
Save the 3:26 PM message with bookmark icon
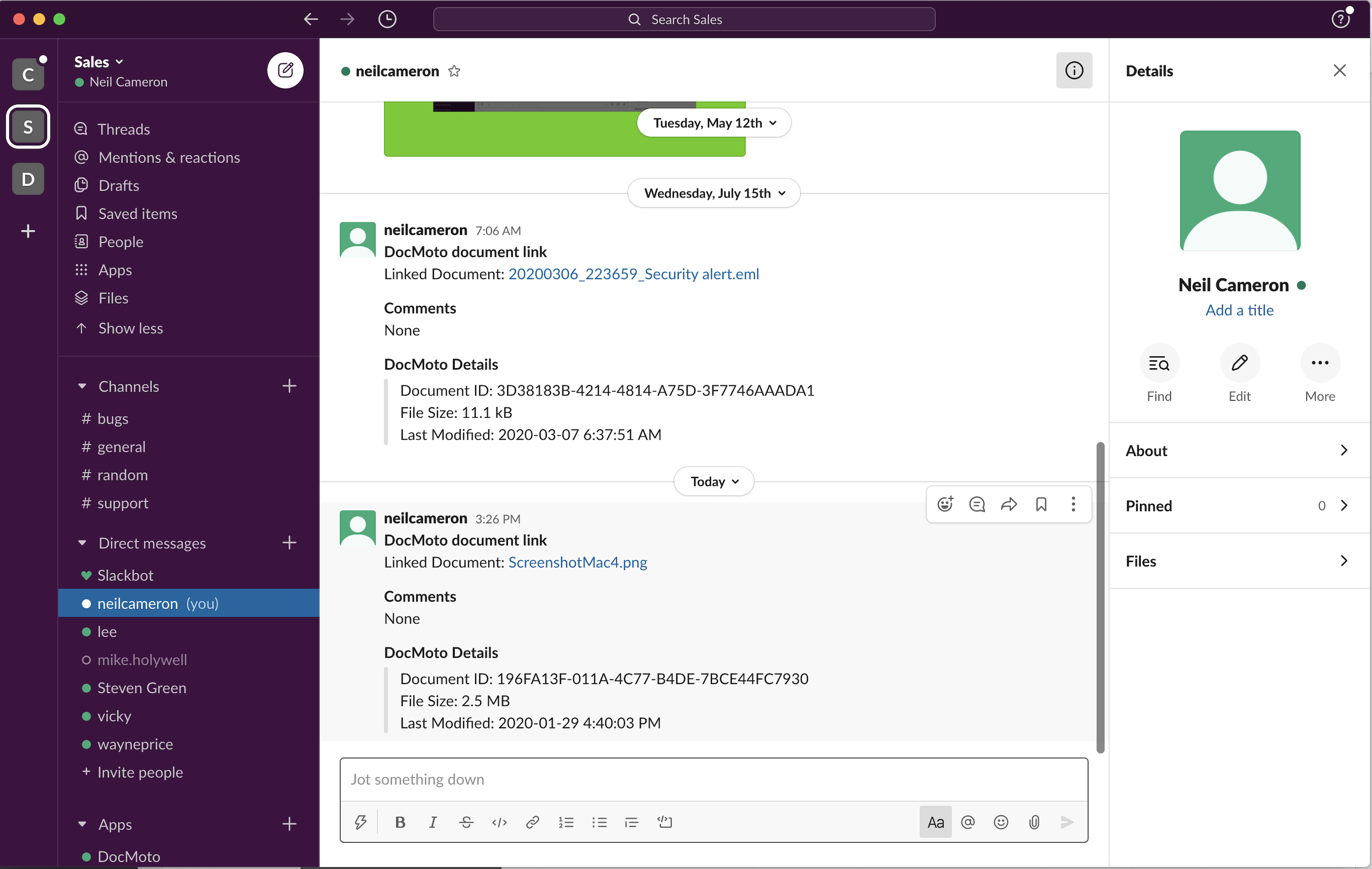(1041, 504)
